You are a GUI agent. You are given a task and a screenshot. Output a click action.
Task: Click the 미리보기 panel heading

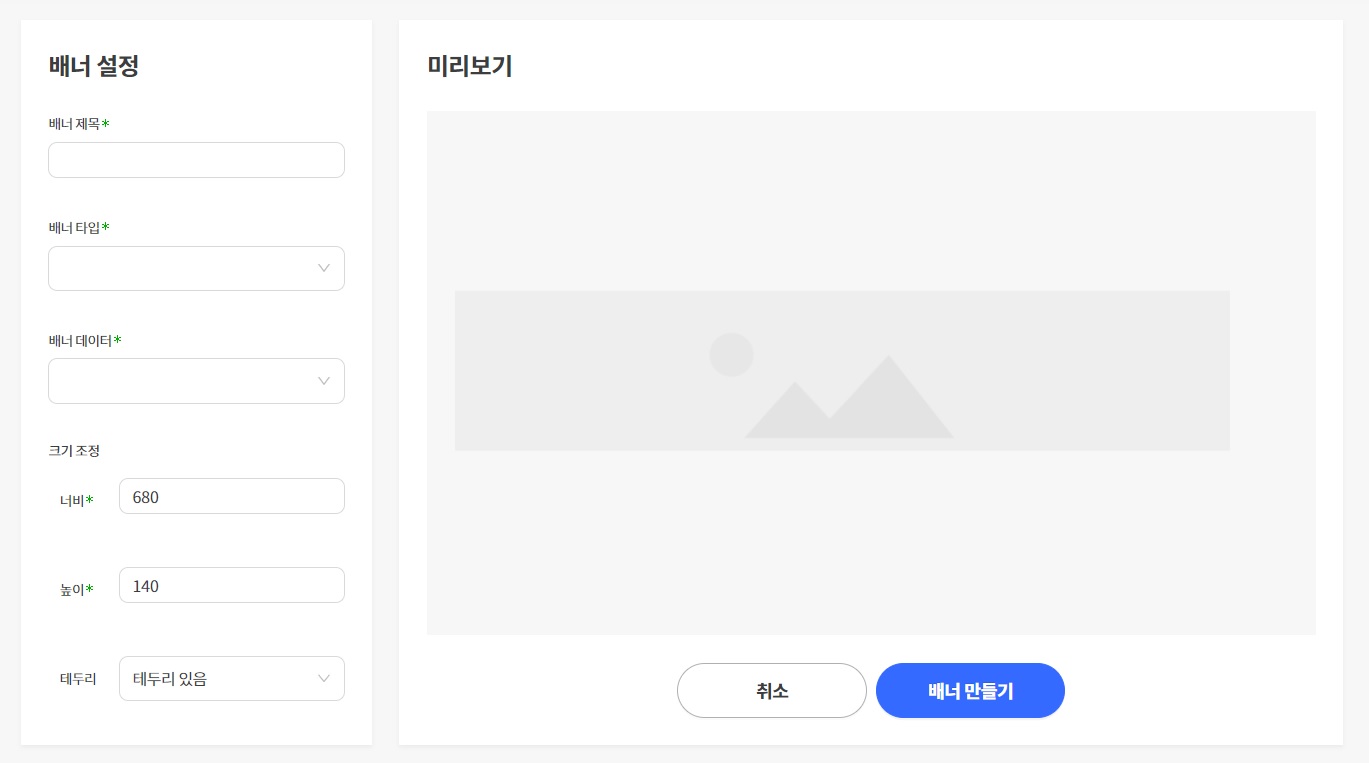(469, 67)
